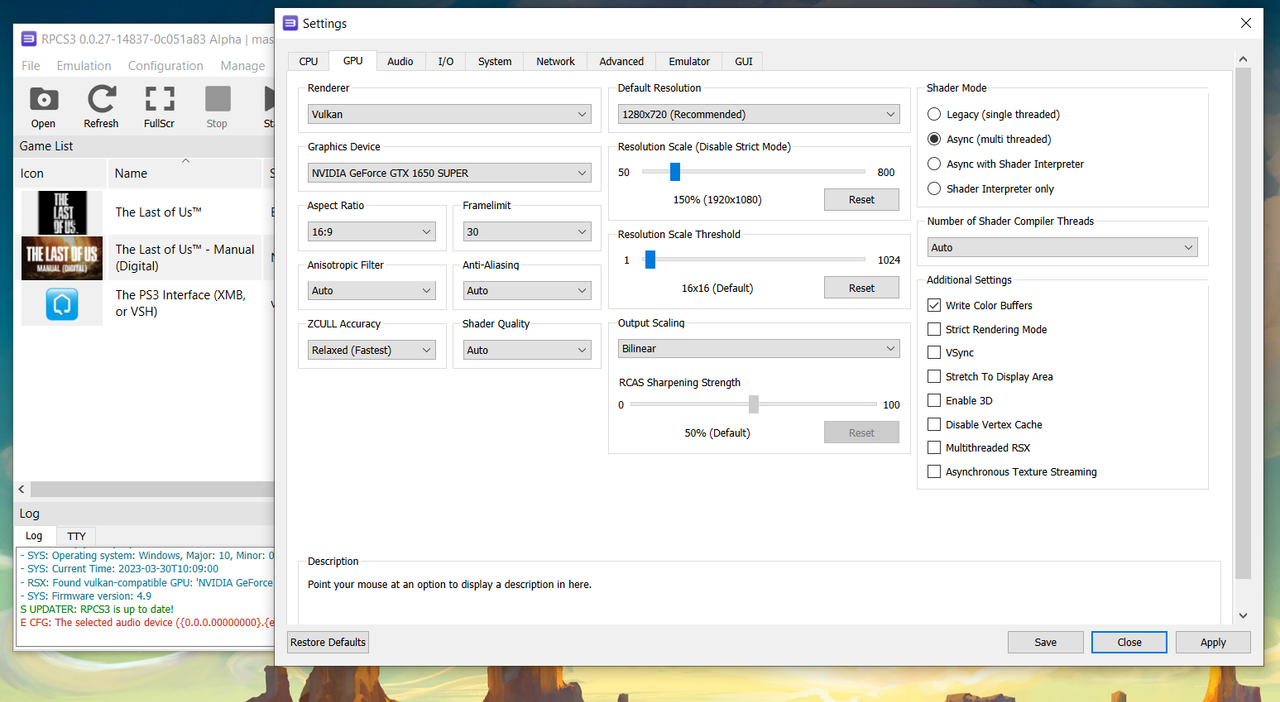
Task: Open the Anisotropic Filter dropdown
Action: (372, 291)
